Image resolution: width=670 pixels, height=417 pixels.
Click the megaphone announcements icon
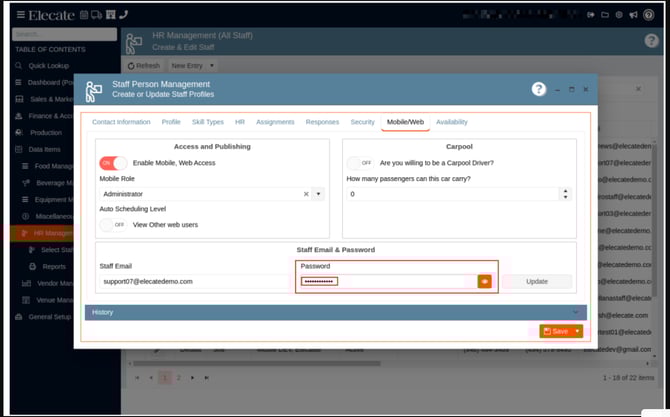pyautogui.click(x=633, y=14)
